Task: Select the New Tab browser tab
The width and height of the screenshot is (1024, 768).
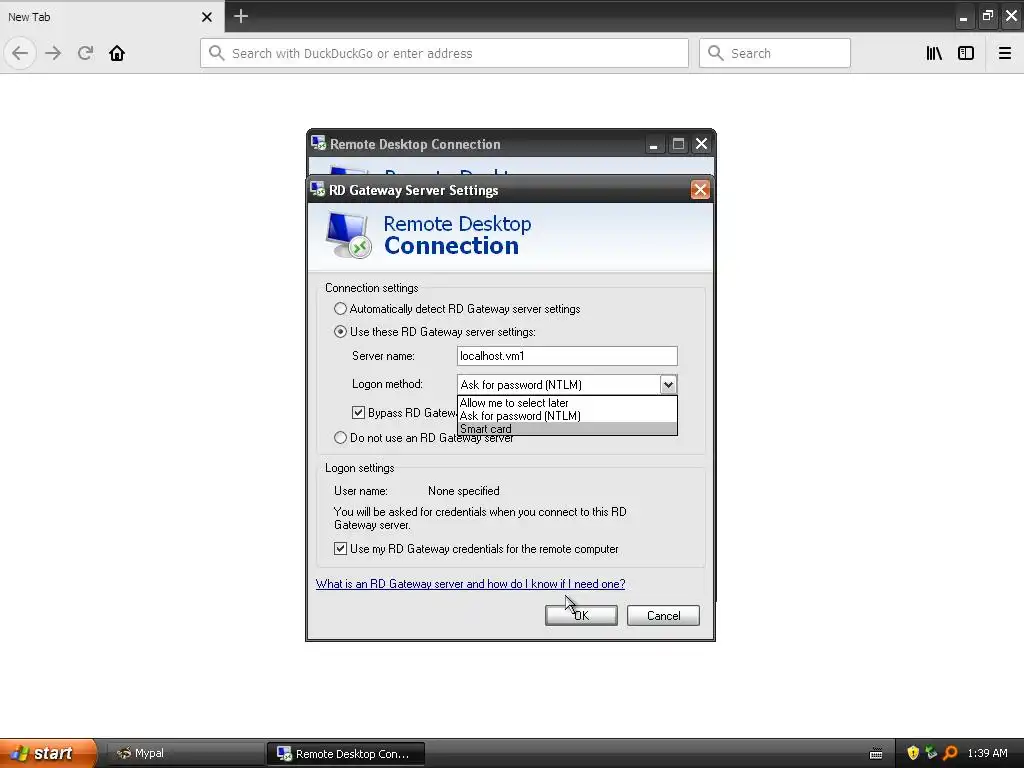Action: 112,17
